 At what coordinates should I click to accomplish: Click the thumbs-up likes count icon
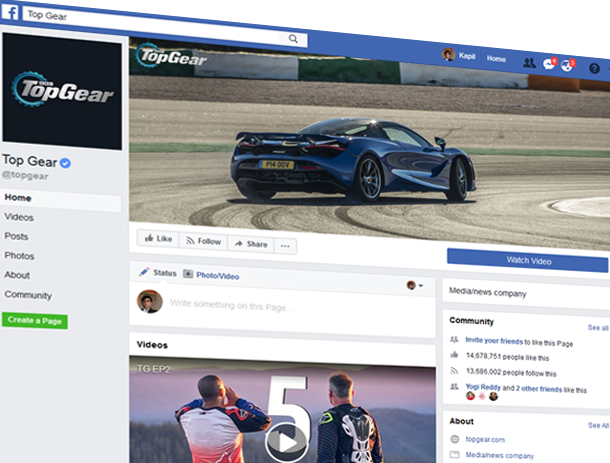click(454, 354)
